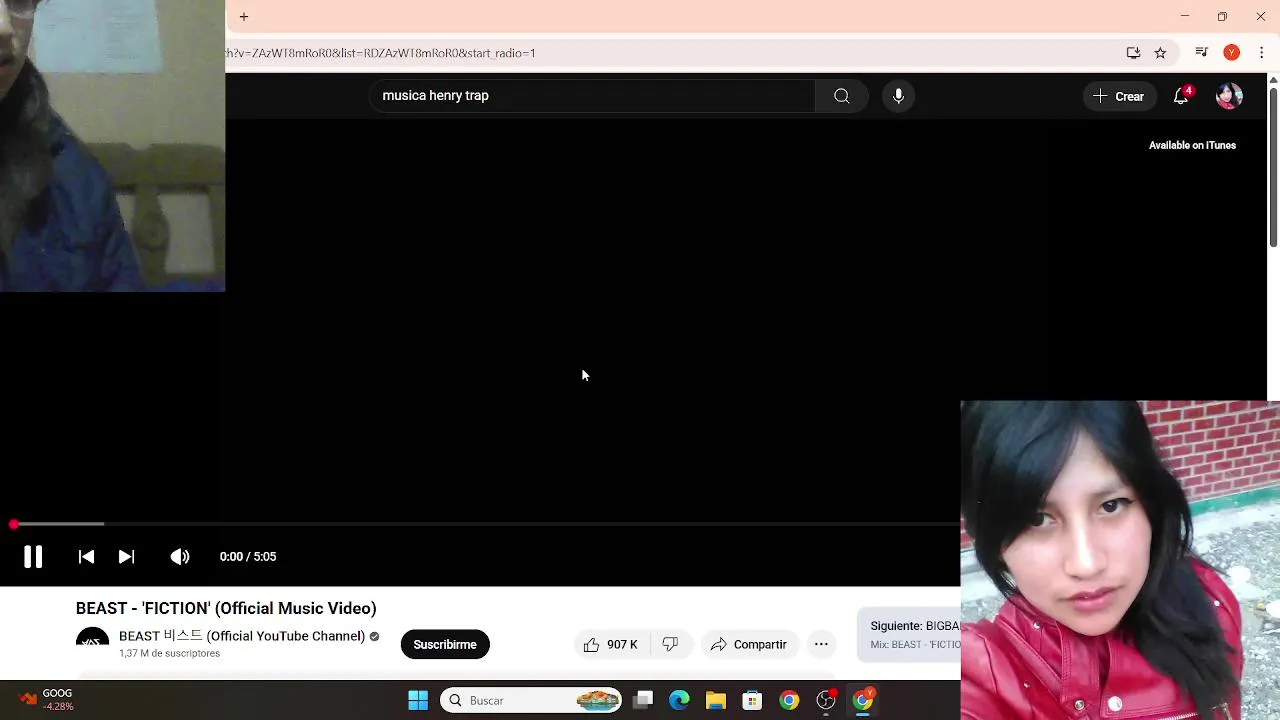Click the '1,37 M de suscriptores' text
Viewport: 1280px width, 720px height.
169,653
